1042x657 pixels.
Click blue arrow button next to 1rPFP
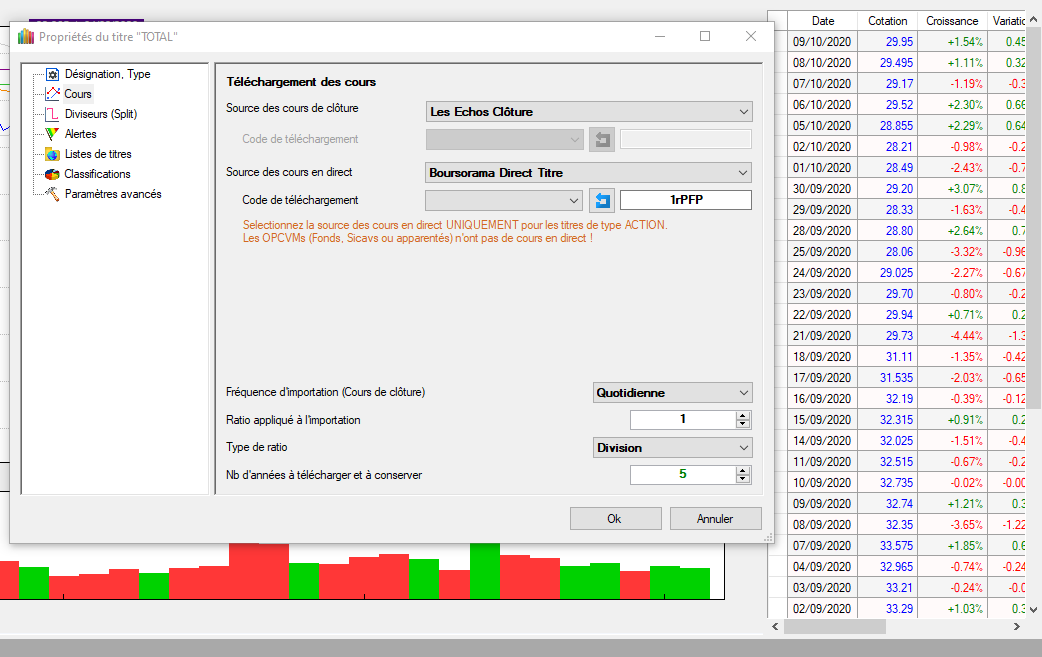click(x=601, y=200)
